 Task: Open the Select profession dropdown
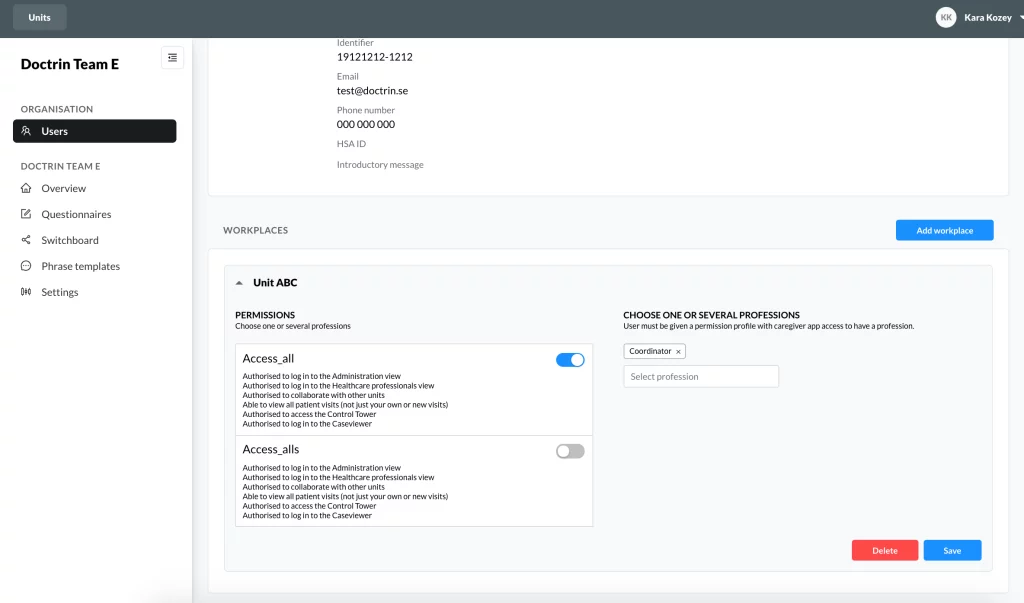[x=701, y=376]
